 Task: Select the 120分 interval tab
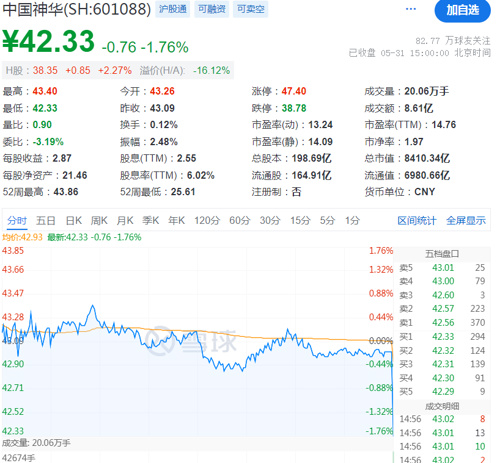coord(207,221)
